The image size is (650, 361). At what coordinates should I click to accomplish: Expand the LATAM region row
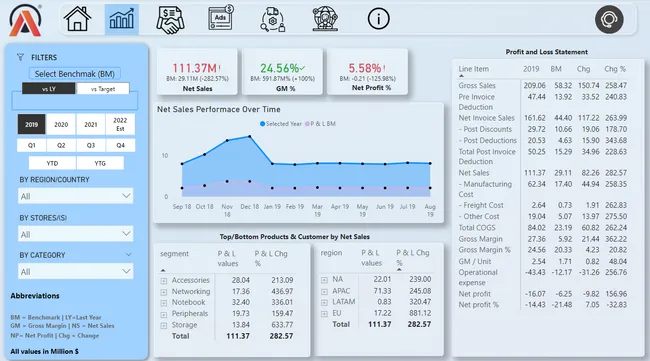click(x=324, y=303)
